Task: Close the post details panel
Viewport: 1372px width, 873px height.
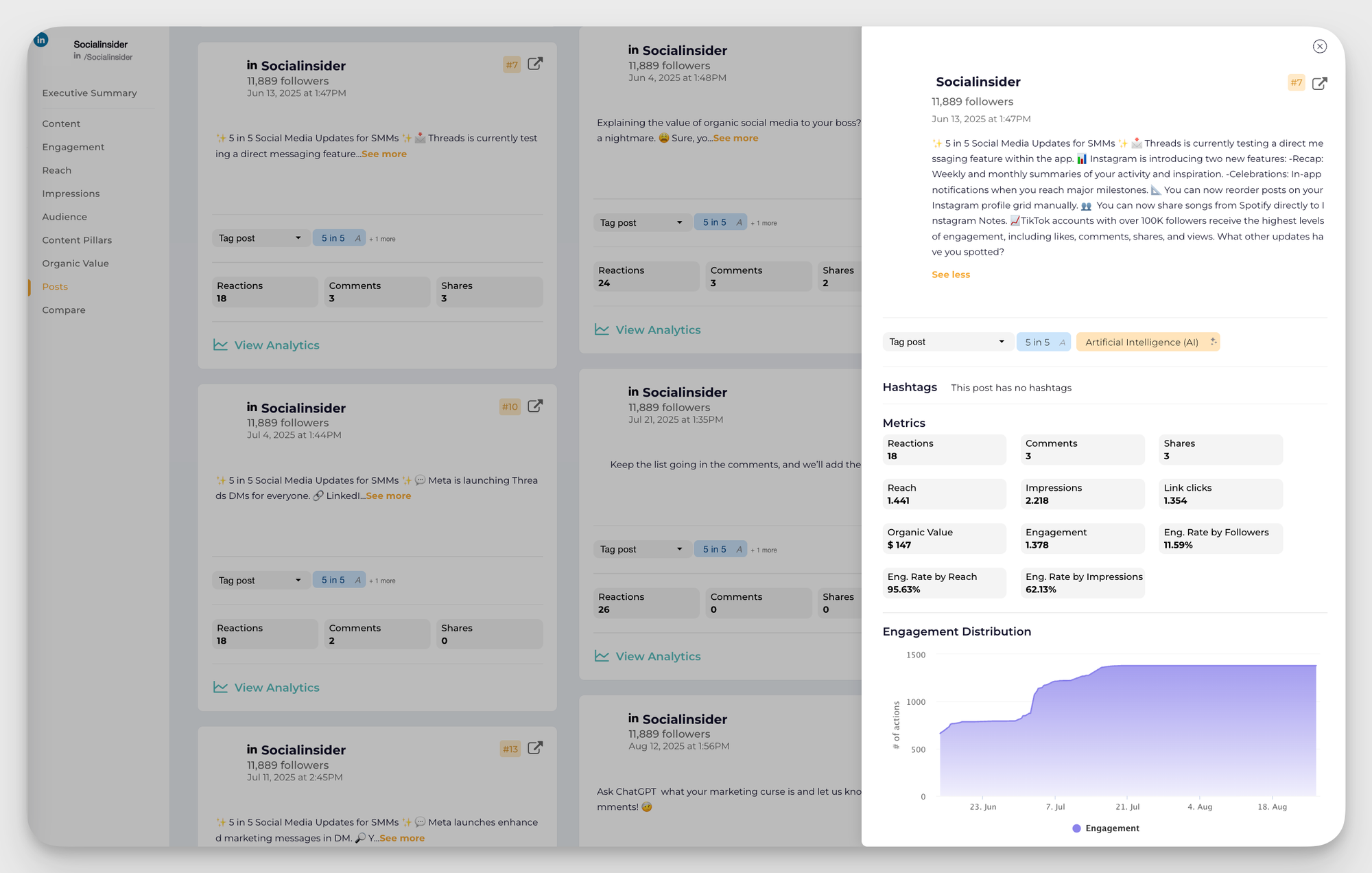Action: click(1319, 47)
